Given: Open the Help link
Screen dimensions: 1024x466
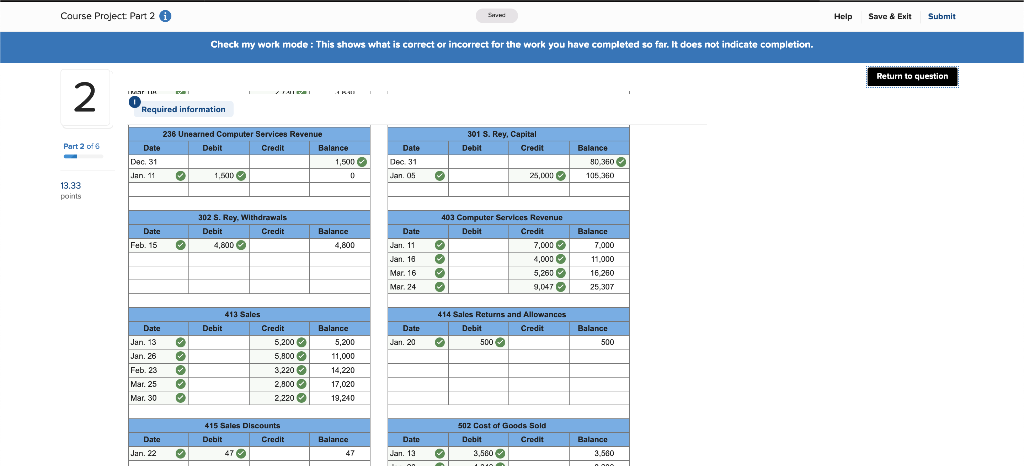Looking at the screenshot, I should 843,16.
